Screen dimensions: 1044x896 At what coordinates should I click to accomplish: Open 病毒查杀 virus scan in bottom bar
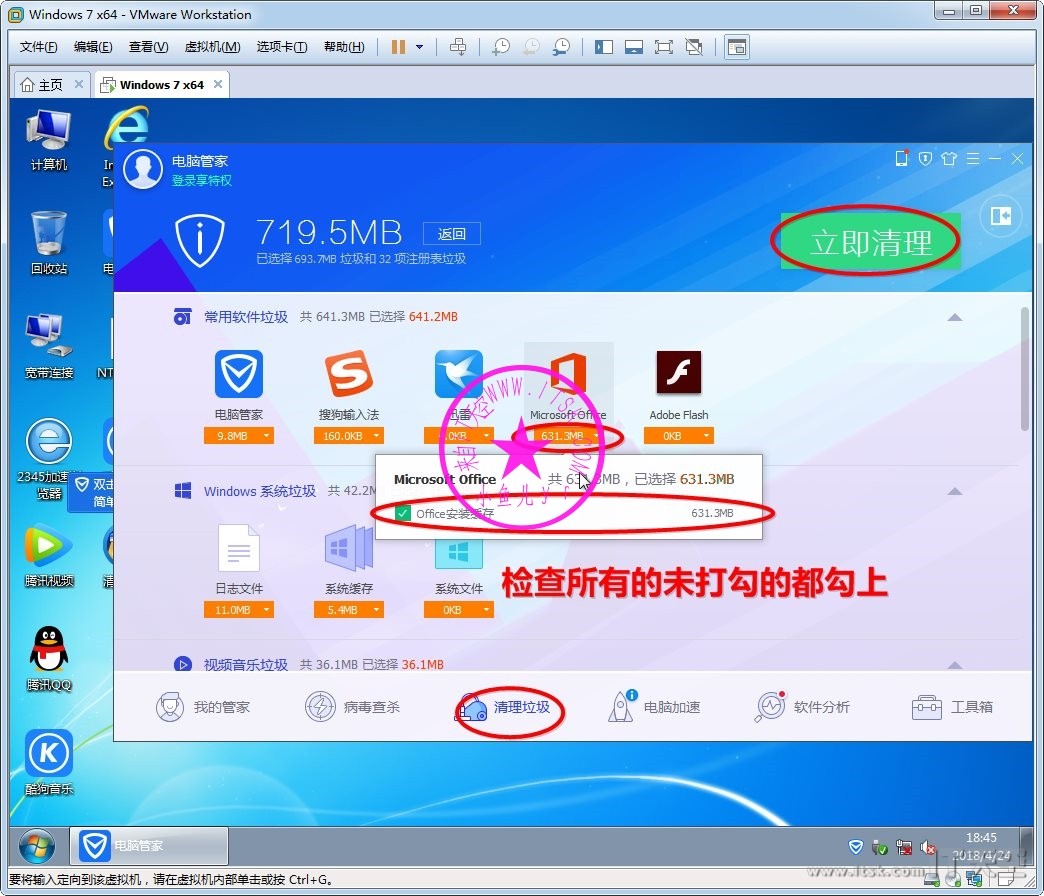pos(352,707)
